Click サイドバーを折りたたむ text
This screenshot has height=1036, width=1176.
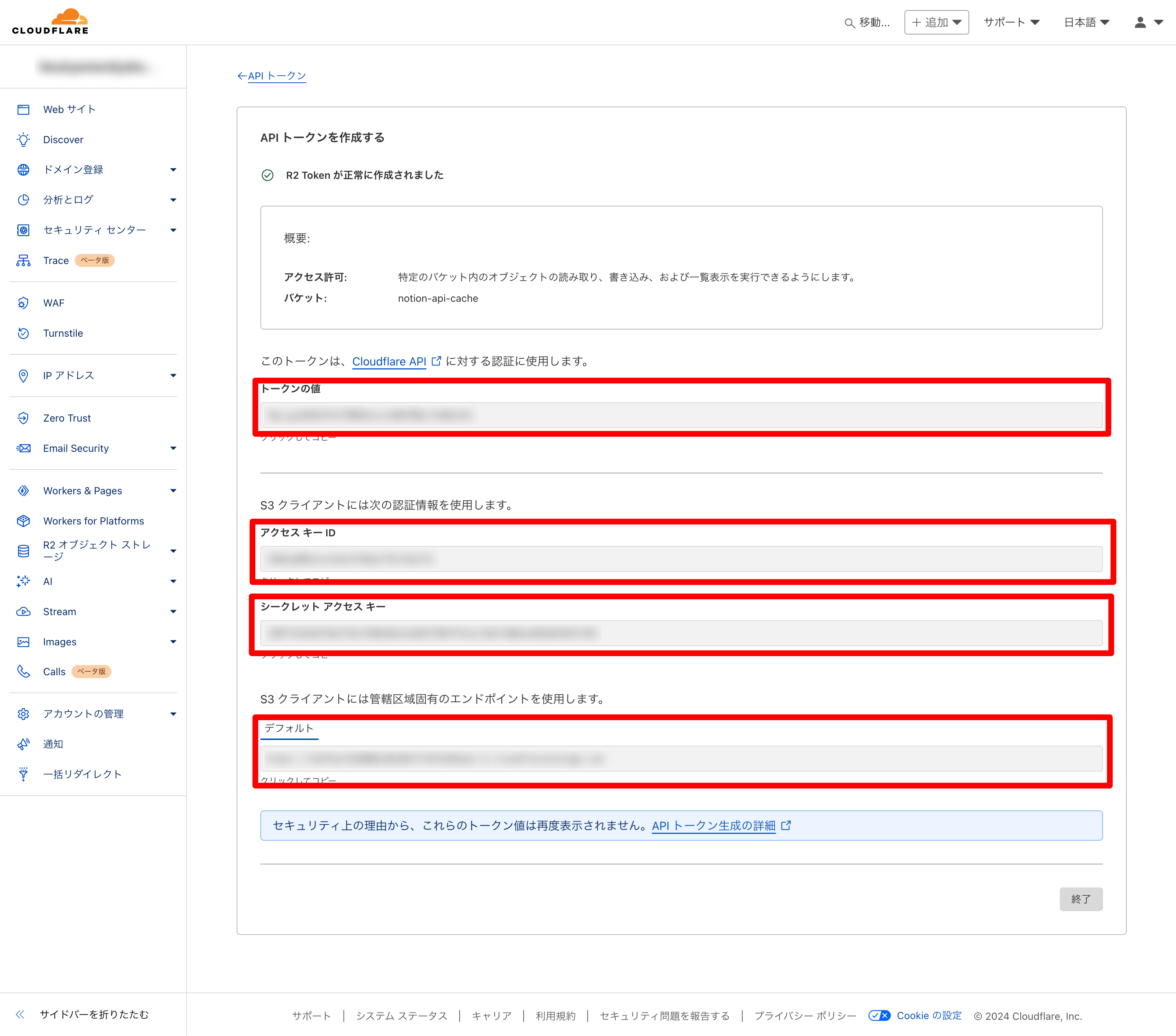94,1015
